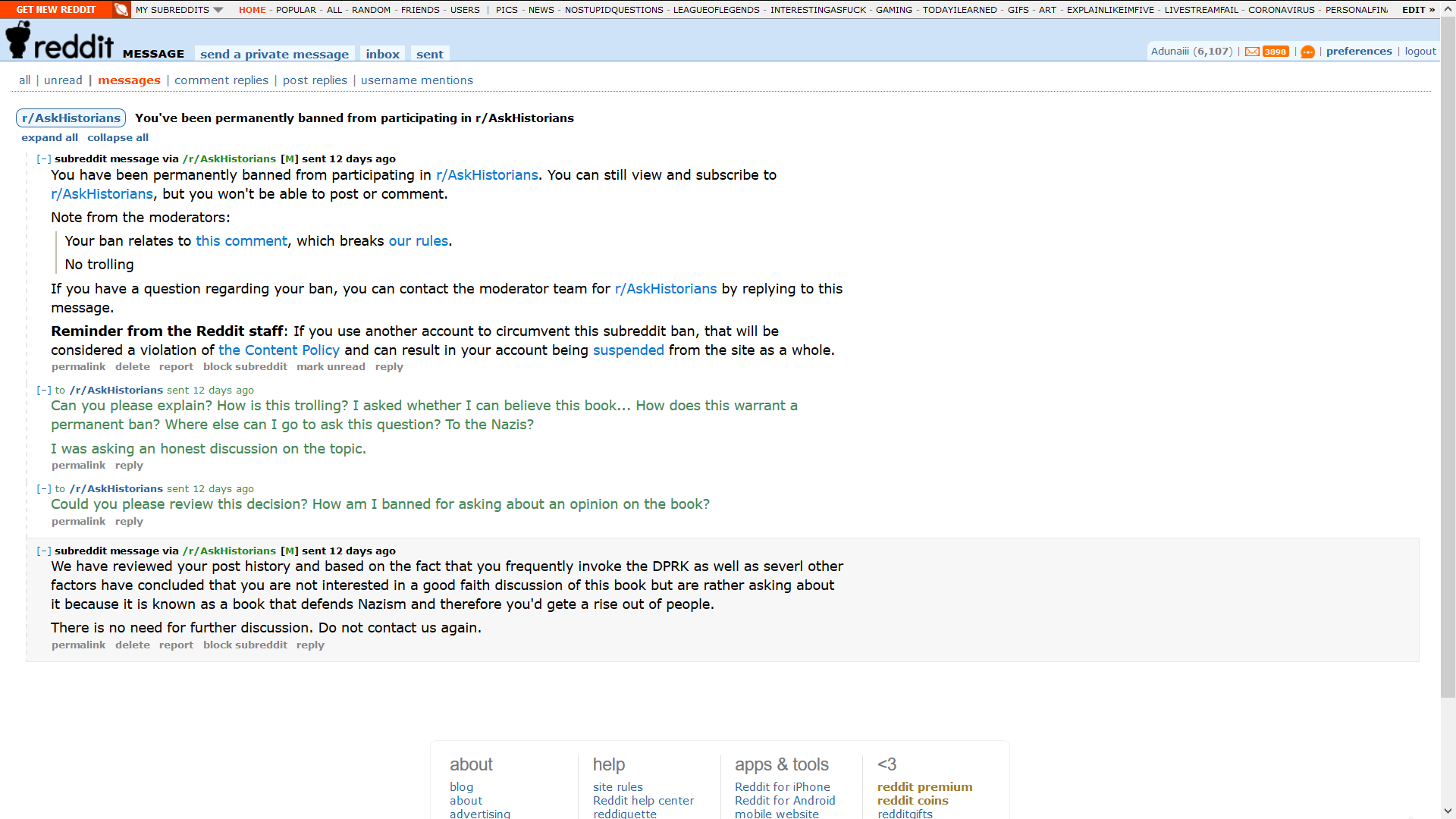The width and height of the screenshot is (1456, 819).
Task: Open the orangered mail envelope icon
Action: click(x=1252, y=52)
